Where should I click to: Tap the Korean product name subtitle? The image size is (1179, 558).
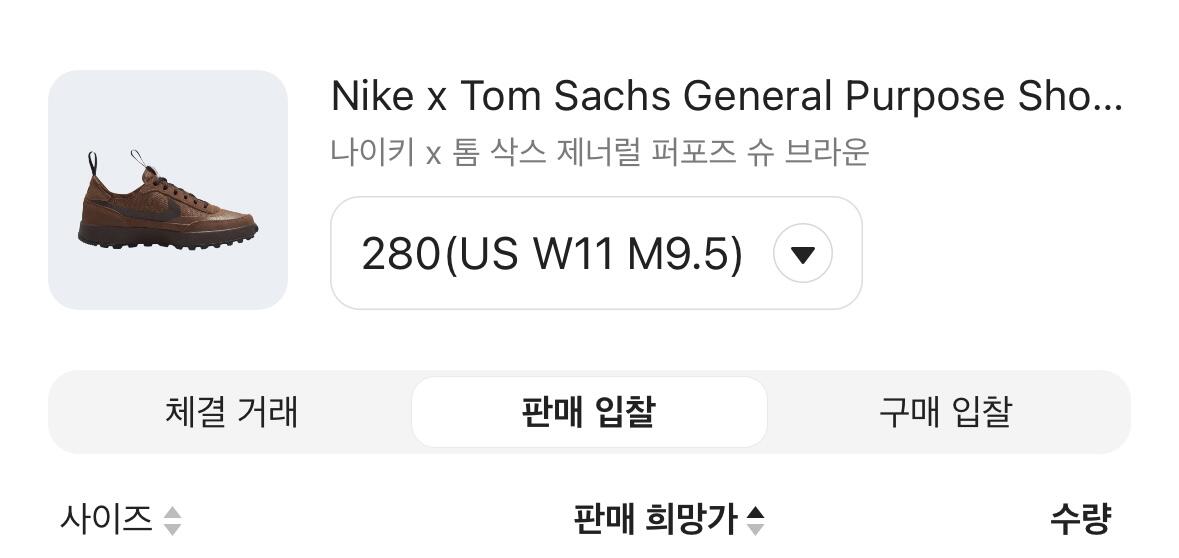pyautogui.click(x=600, y=153)
